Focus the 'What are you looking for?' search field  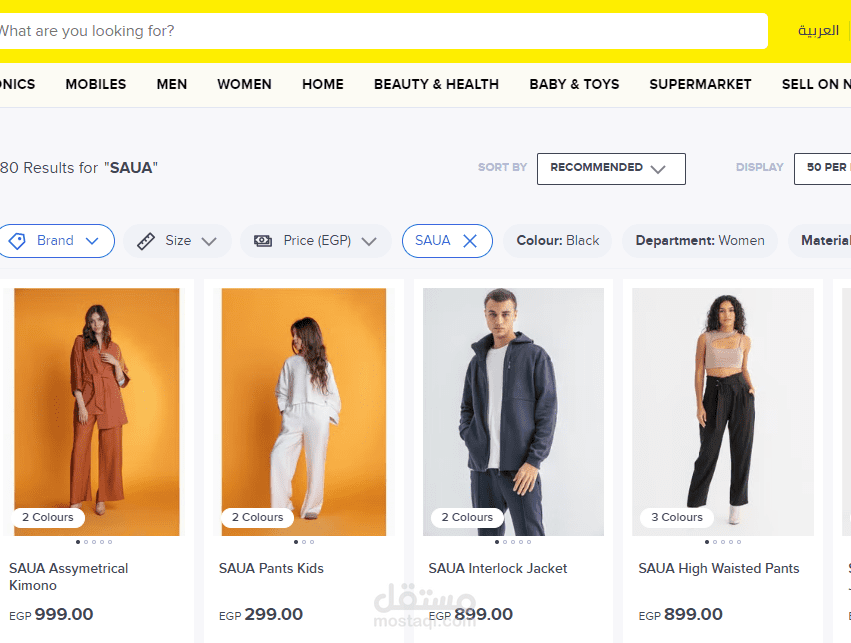point(383,31)
